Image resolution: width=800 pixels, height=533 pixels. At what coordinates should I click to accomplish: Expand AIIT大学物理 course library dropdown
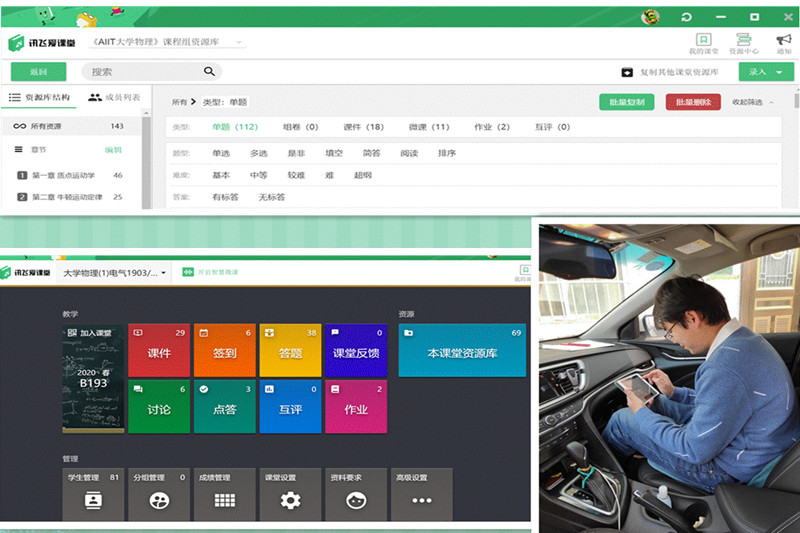pos(239,43)
